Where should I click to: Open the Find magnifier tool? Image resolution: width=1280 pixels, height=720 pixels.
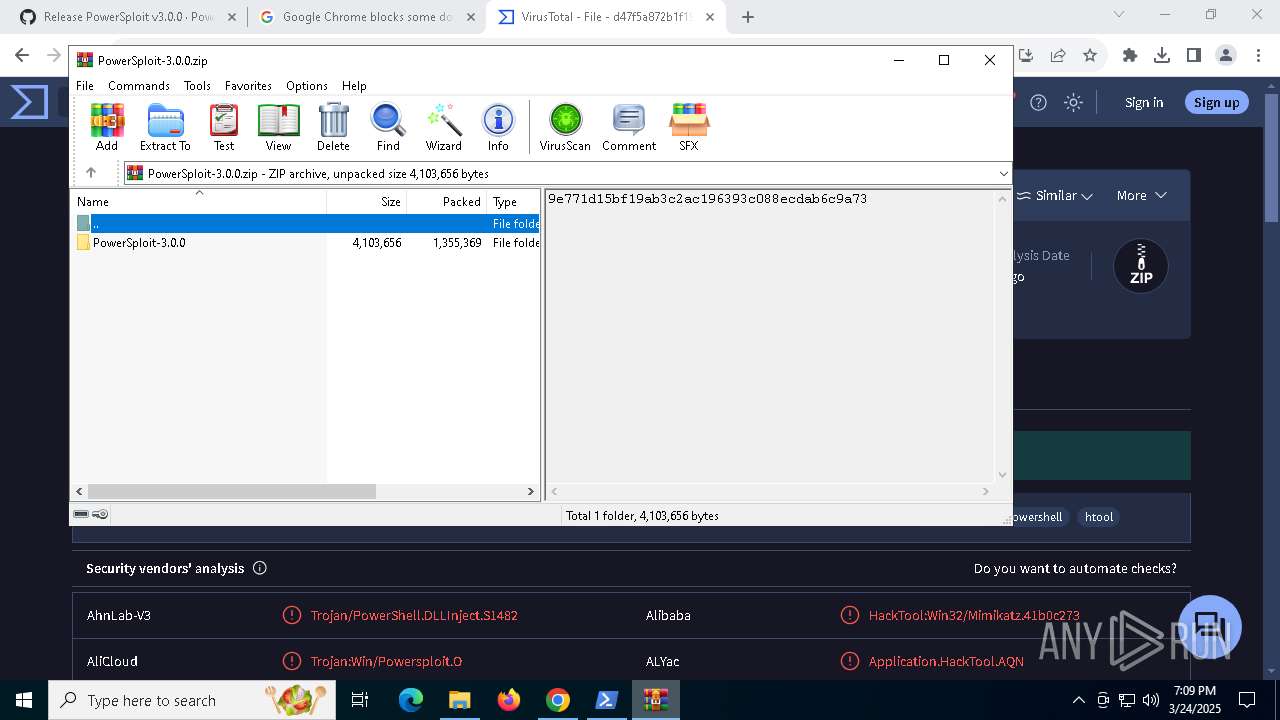(x=388, y=127)
